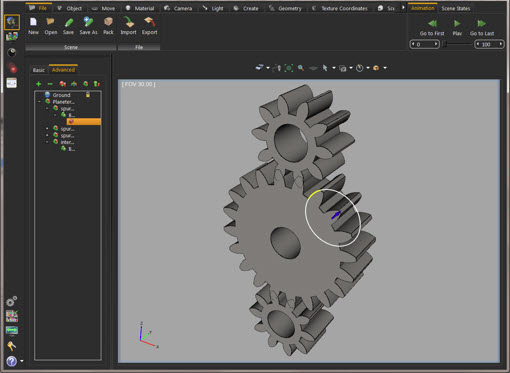Click the magnifier zoom viewport icon

(x=301, y=68)
